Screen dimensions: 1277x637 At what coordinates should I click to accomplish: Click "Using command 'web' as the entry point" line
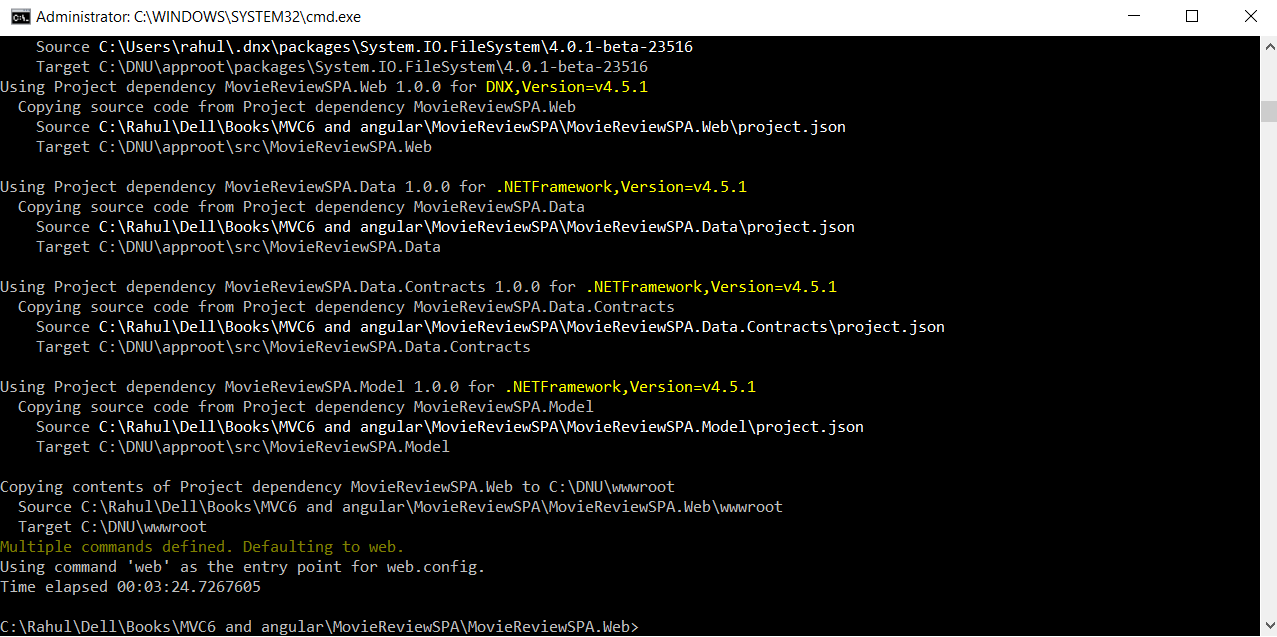click(x=242, y=567)
